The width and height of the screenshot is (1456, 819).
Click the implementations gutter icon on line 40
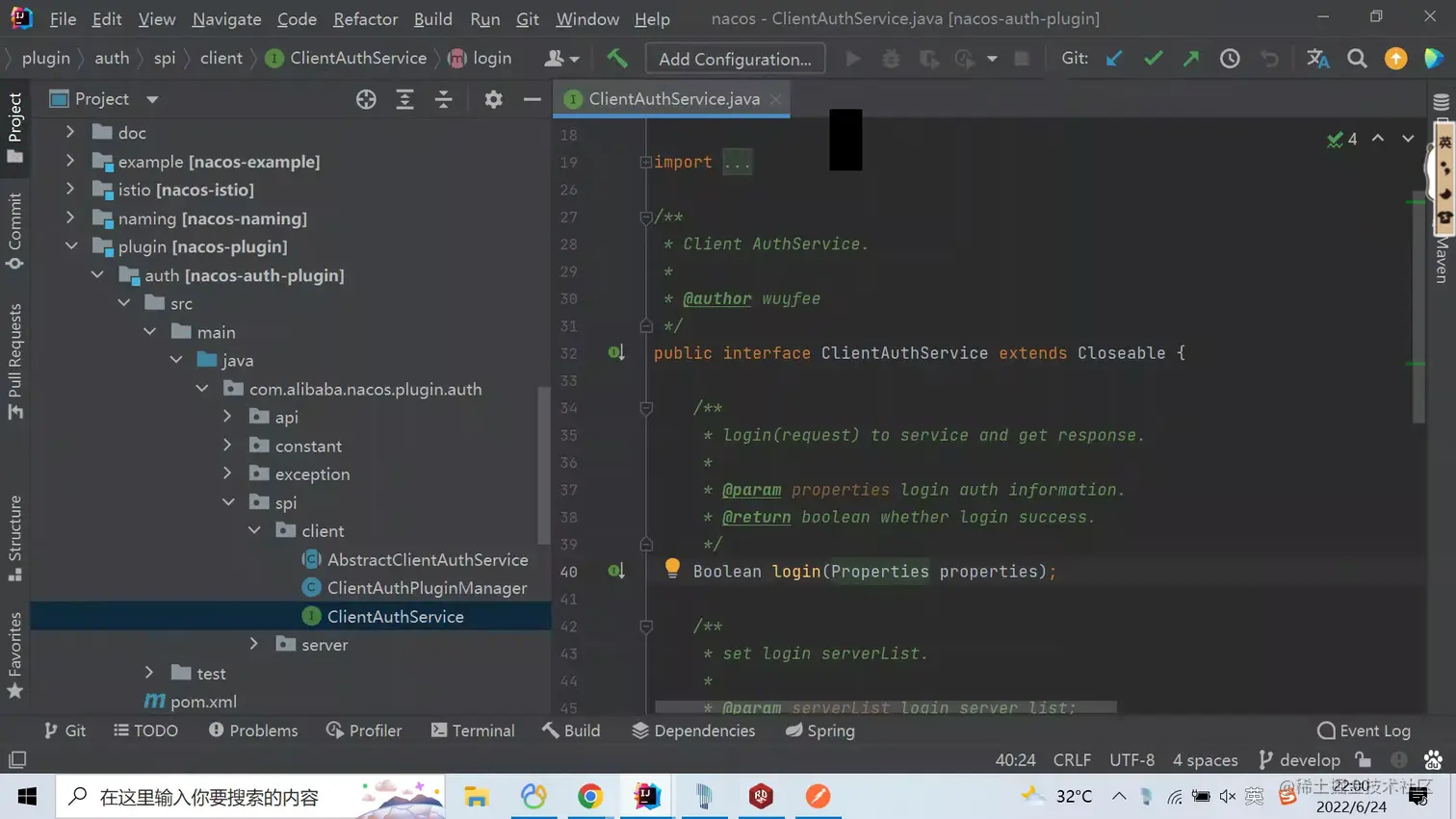click(x=616, y=571)
